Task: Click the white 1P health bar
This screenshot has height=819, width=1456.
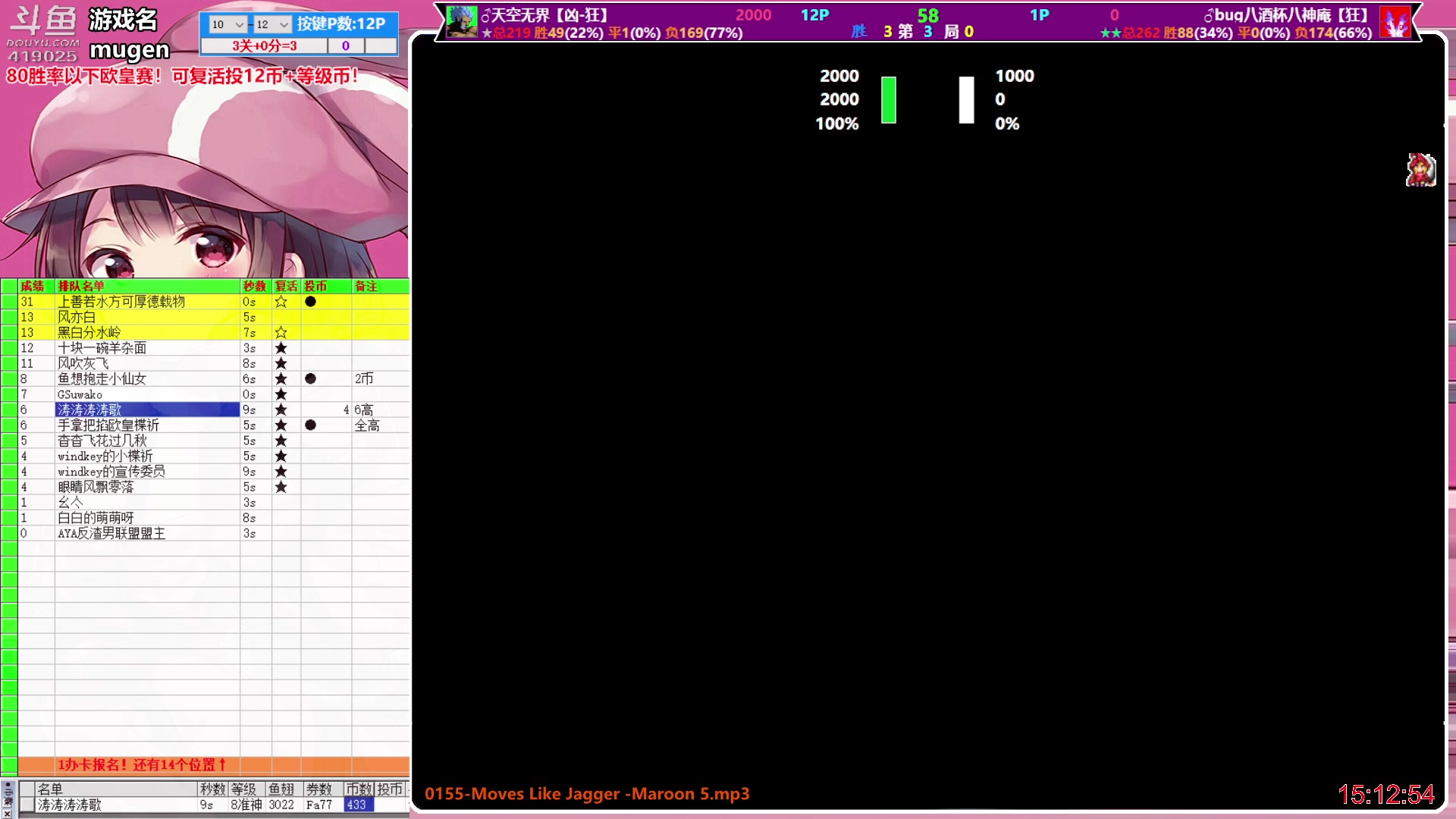Action: click(x=966, y=99)
